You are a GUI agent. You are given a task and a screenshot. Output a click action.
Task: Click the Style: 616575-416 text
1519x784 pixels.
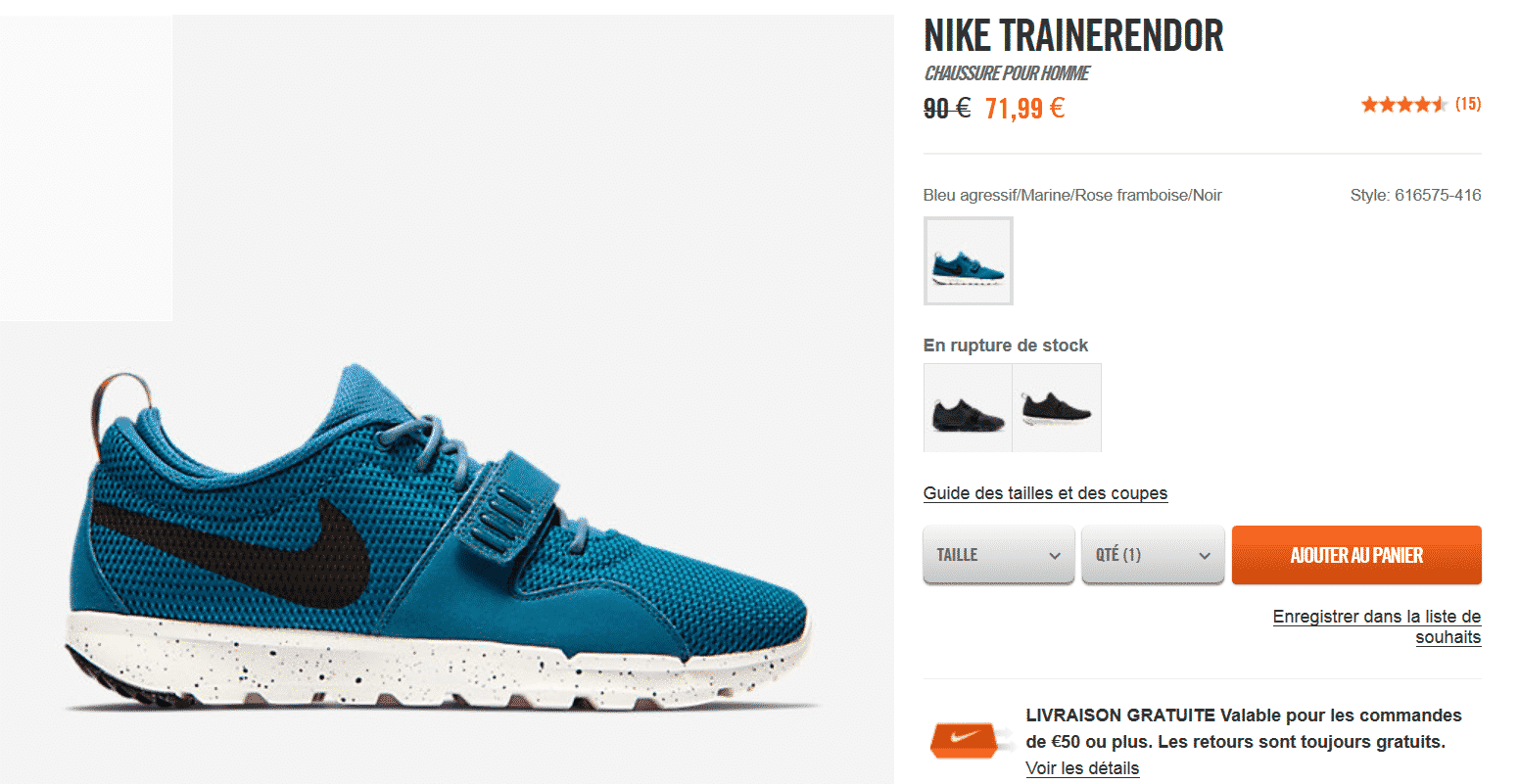1415,195
